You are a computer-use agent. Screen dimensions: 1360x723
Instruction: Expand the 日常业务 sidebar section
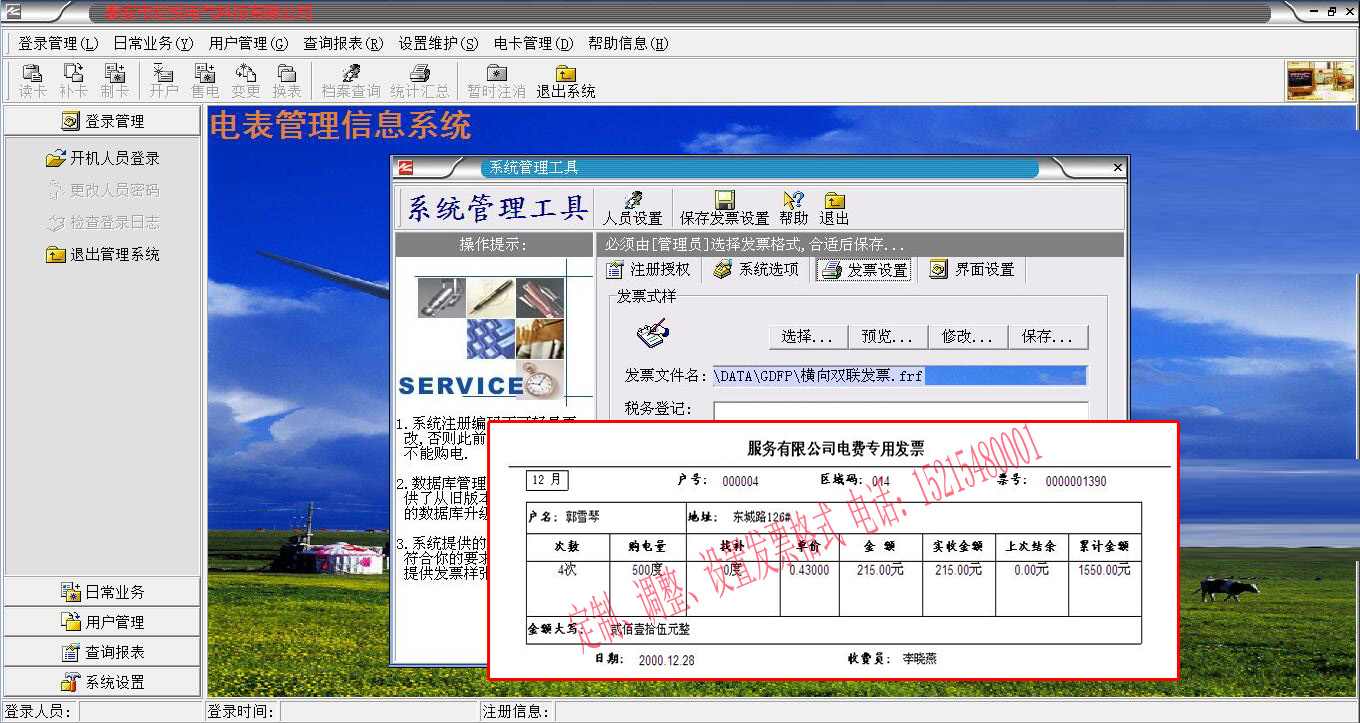pos(103,592)
